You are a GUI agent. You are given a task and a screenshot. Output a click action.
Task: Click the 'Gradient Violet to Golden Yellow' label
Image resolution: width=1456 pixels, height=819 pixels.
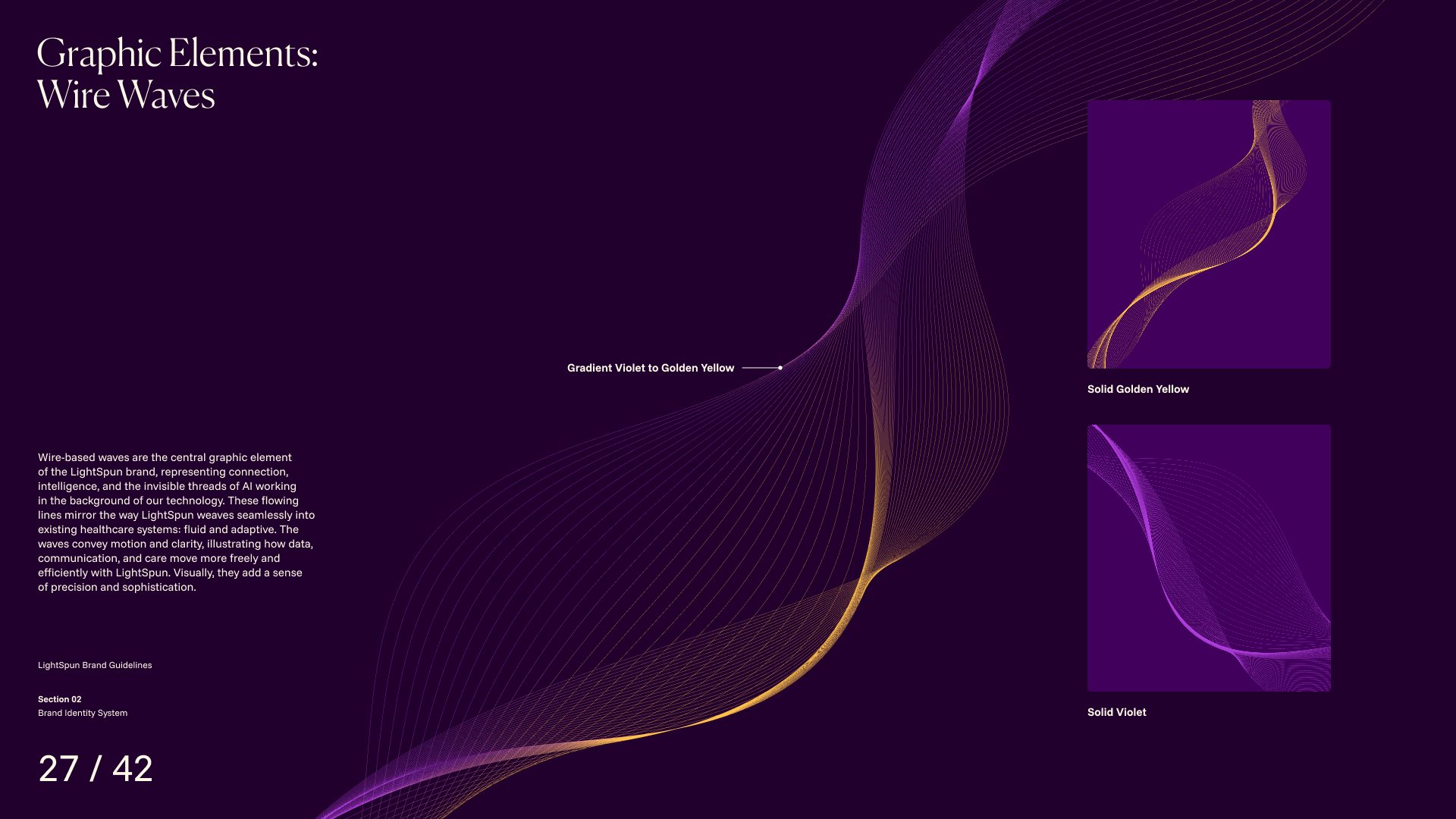[x=650, y=368]
